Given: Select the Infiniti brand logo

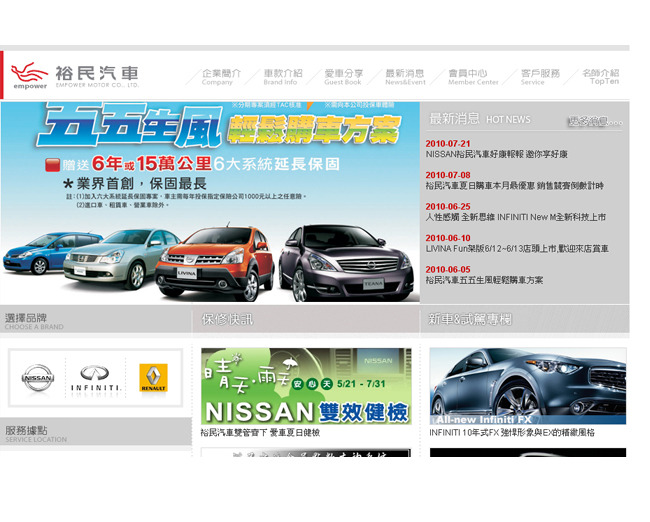Looking at the screenshot, I should pos(95,379).
